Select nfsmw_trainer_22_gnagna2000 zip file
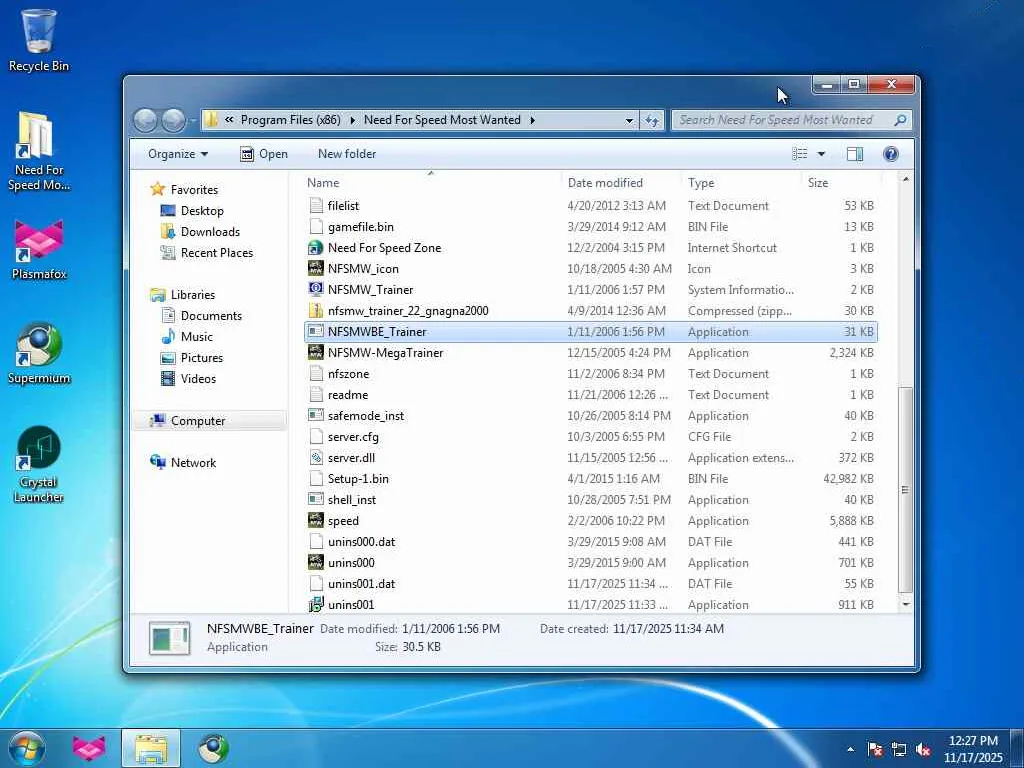The width and height of the screenshot is (1024, 768). pyautogui.click(x=591, y=311)
